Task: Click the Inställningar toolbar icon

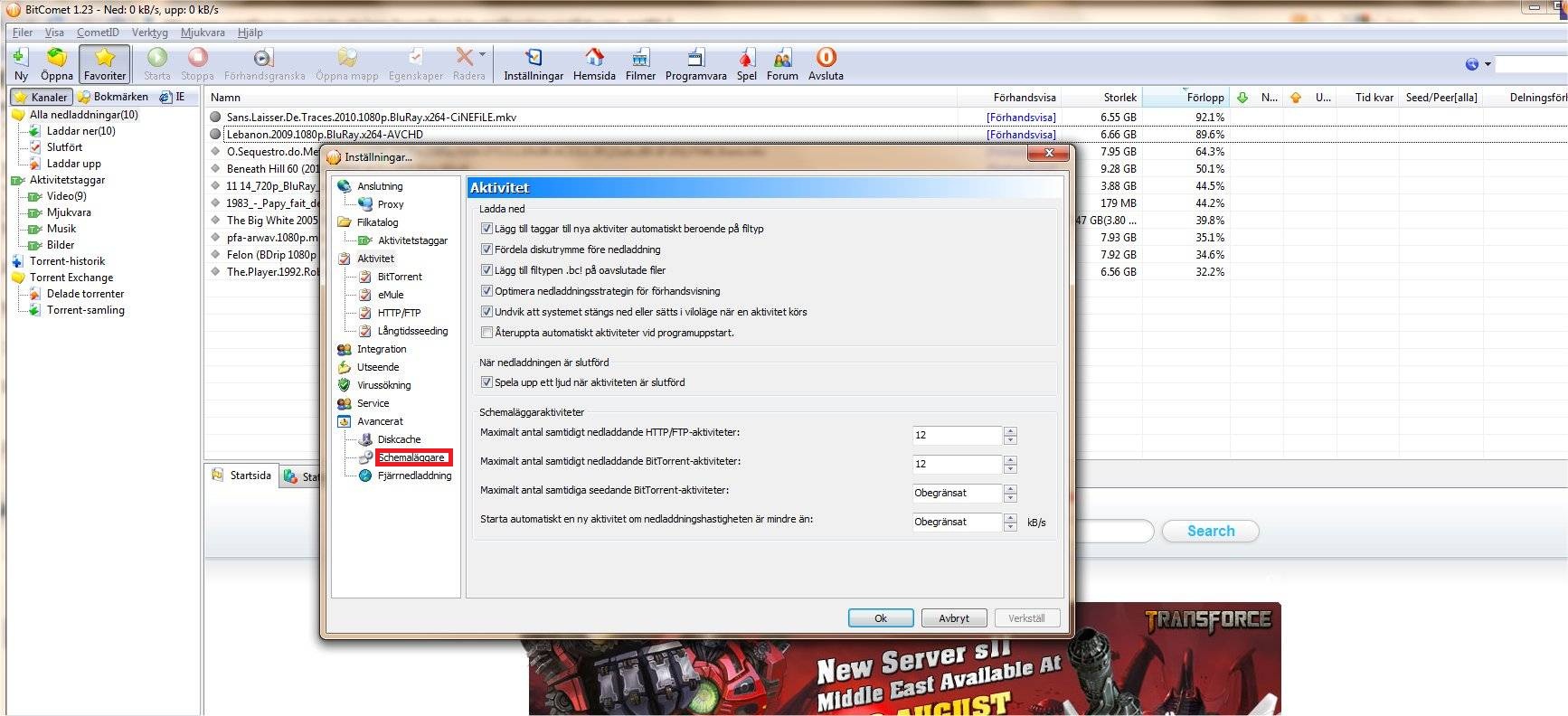Action: coord(534,59)
